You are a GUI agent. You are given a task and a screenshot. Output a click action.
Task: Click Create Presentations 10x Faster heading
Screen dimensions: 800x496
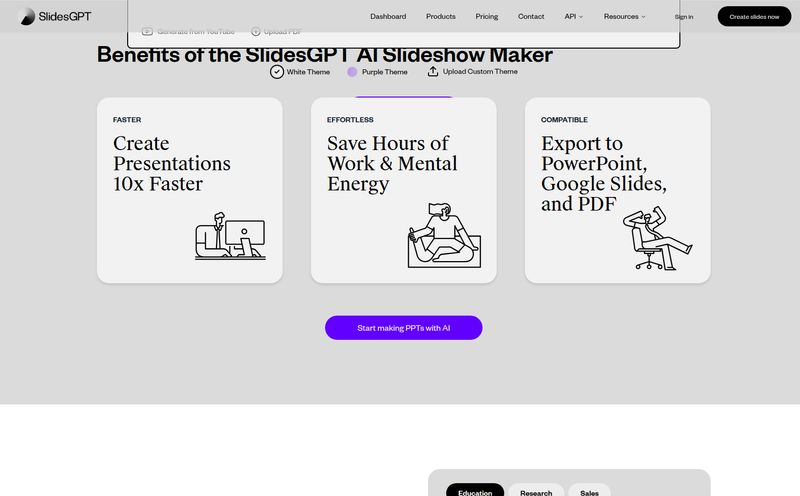(x=171, y=163)
